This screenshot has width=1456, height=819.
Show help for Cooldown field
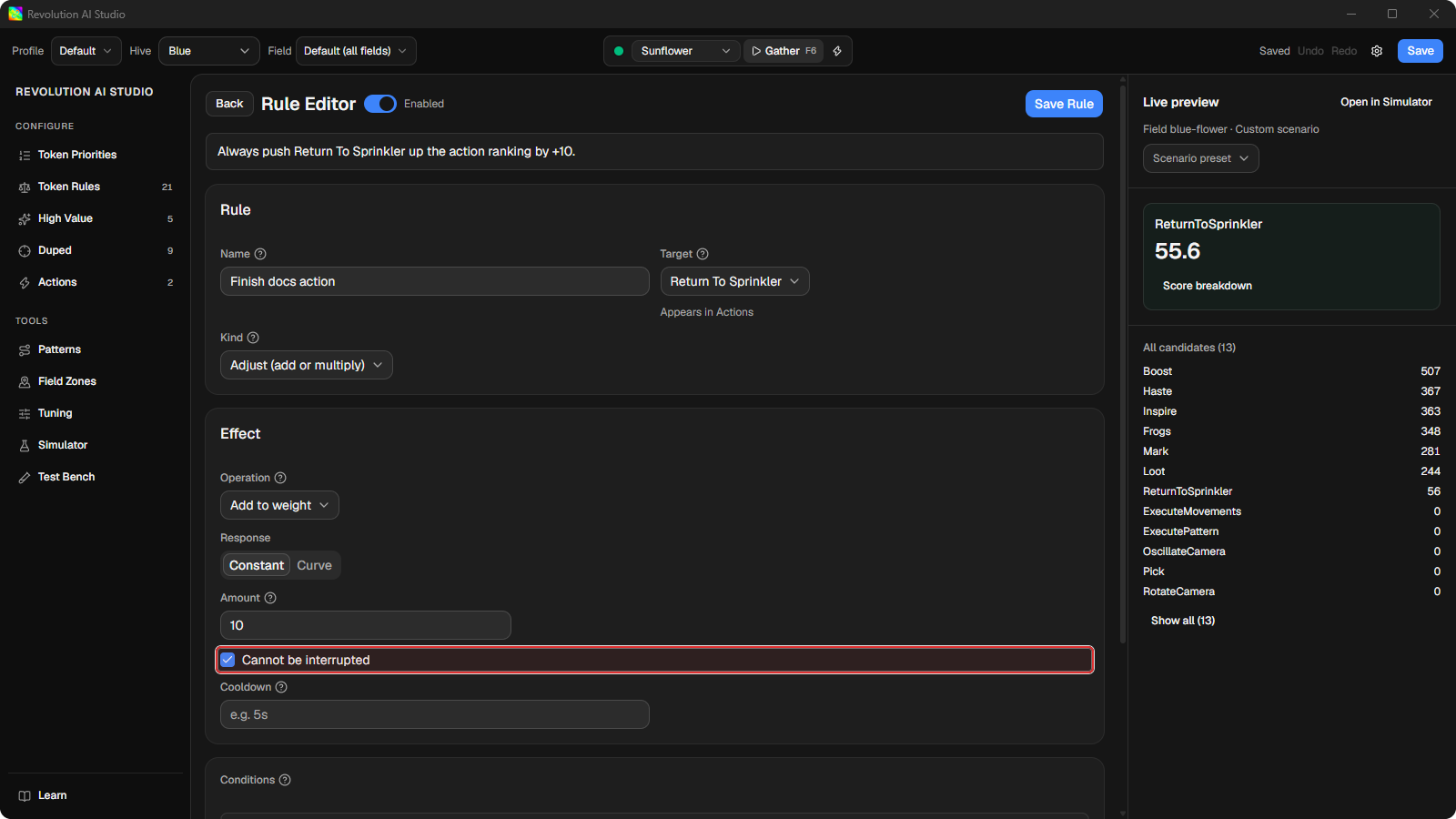[281, 687]
